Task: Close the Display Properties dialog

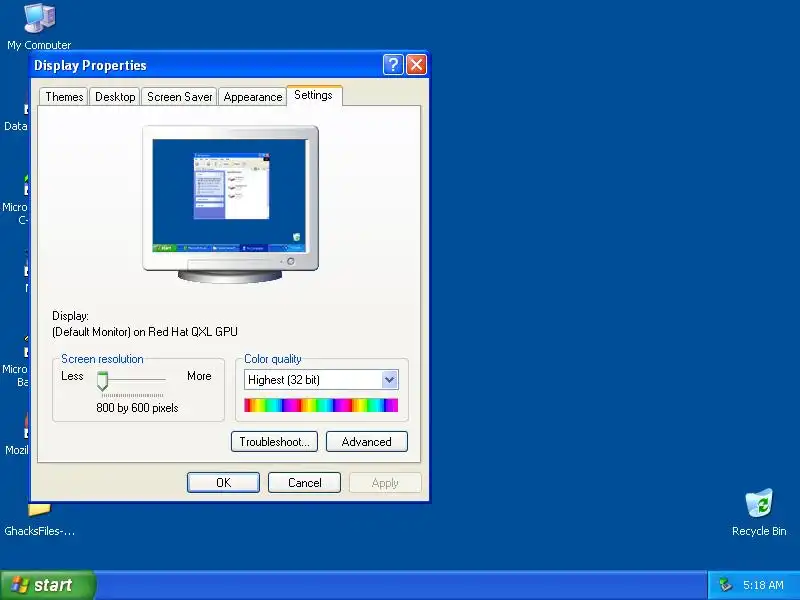Action: (x=416, y=65)
